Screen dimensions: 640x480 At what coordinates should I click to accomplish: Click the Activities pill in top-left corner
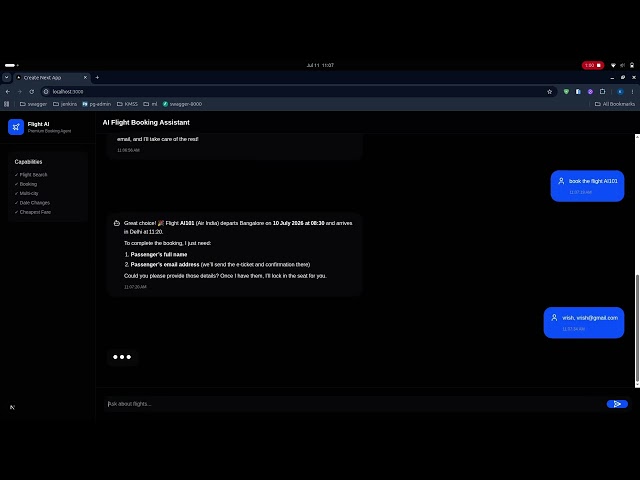coord(11,65)
